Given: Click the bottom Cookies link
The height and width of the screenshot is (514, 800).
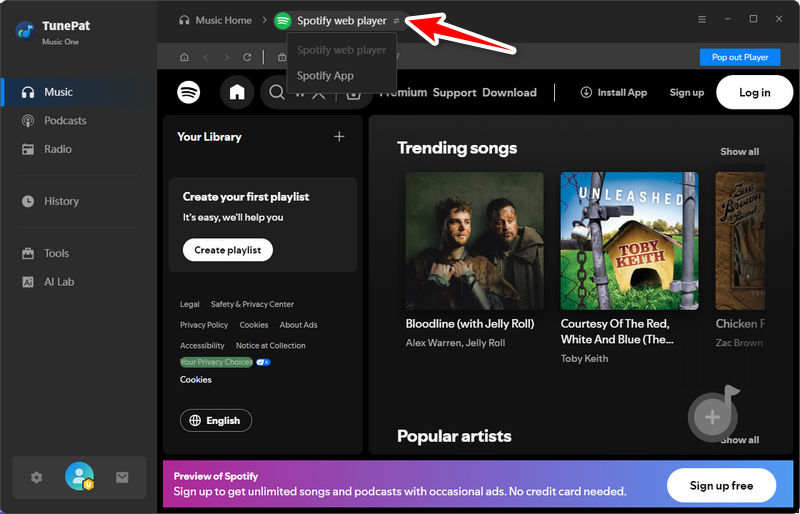Looking at the screenshot, I should click(x=195, y=380).
